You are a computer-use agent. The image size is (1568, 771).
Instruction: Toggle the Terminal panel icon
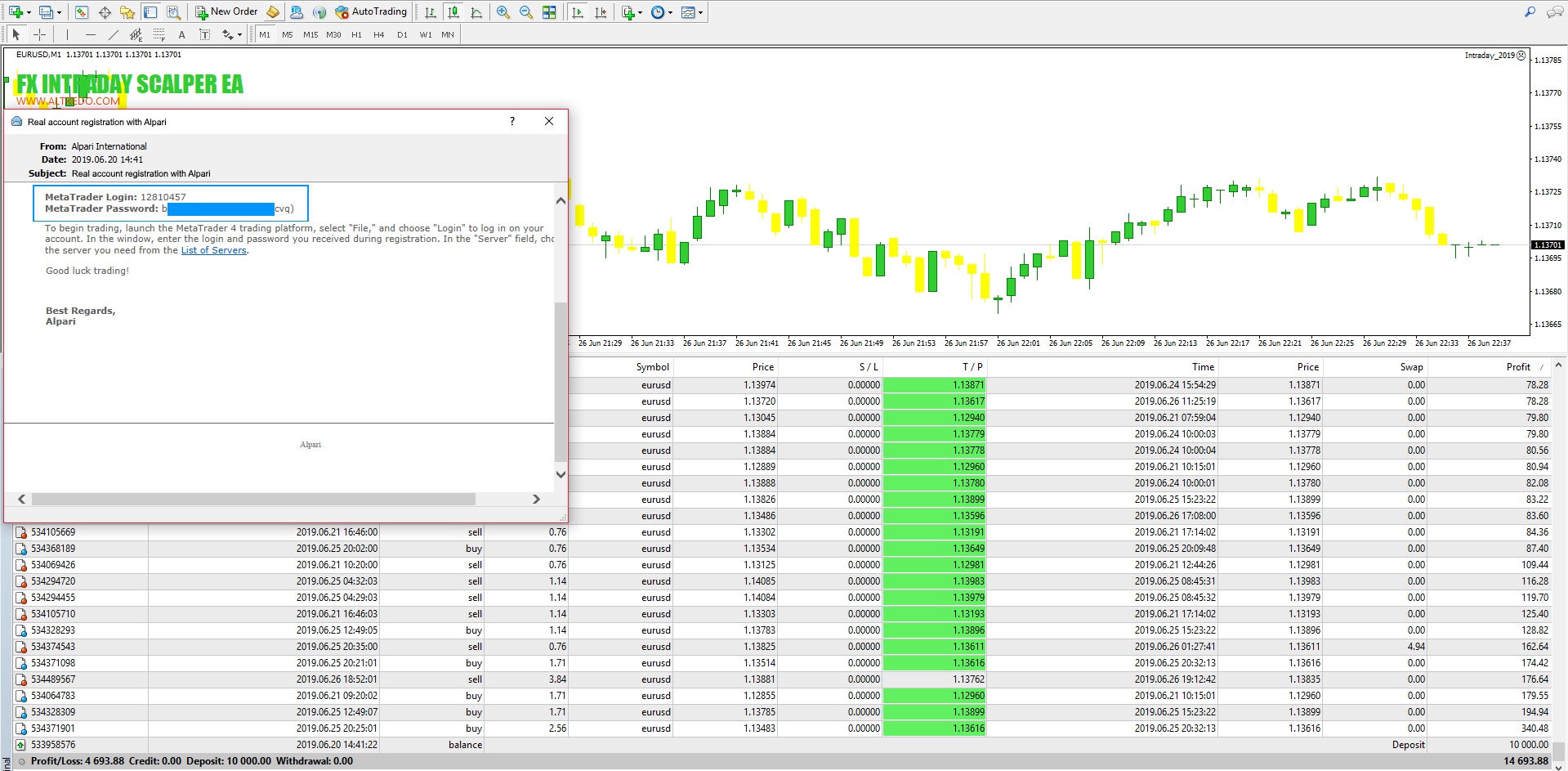150,12
